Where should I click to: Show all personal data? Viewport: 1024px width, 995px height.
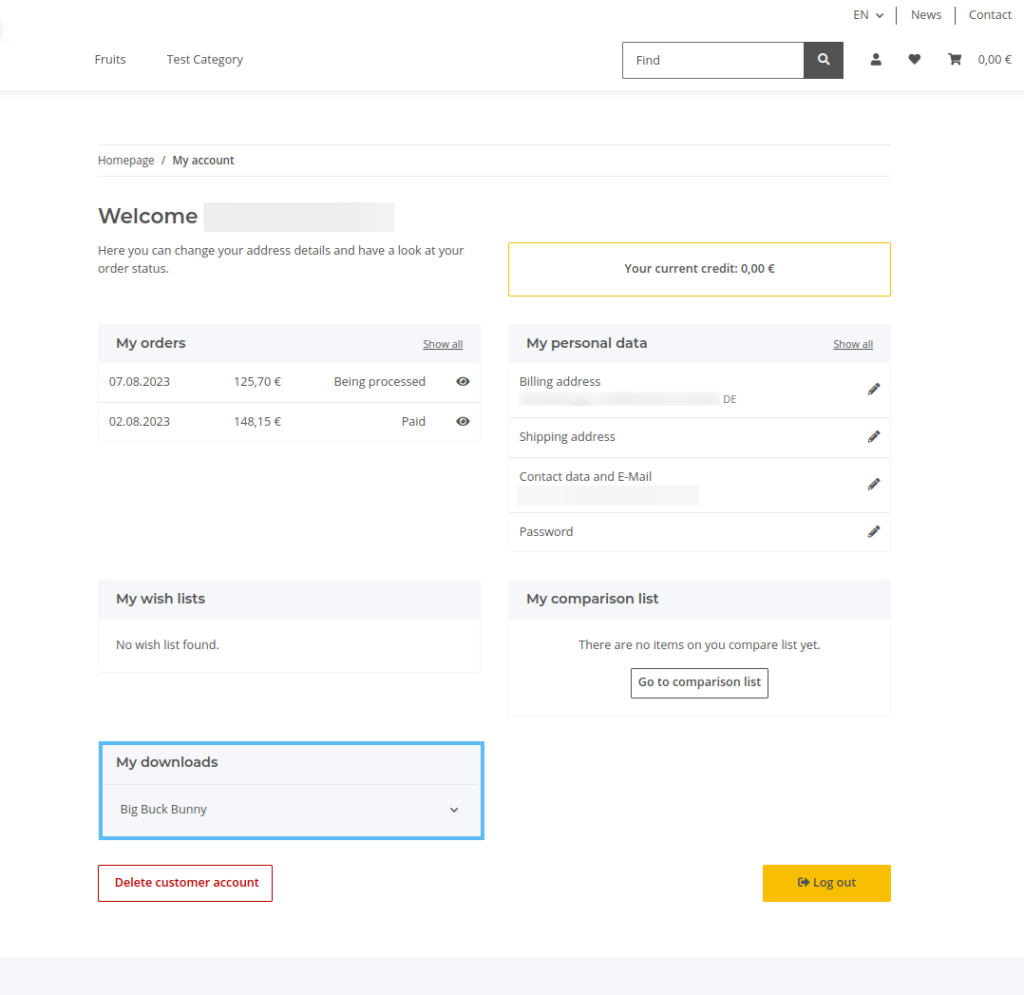(852, 343)
